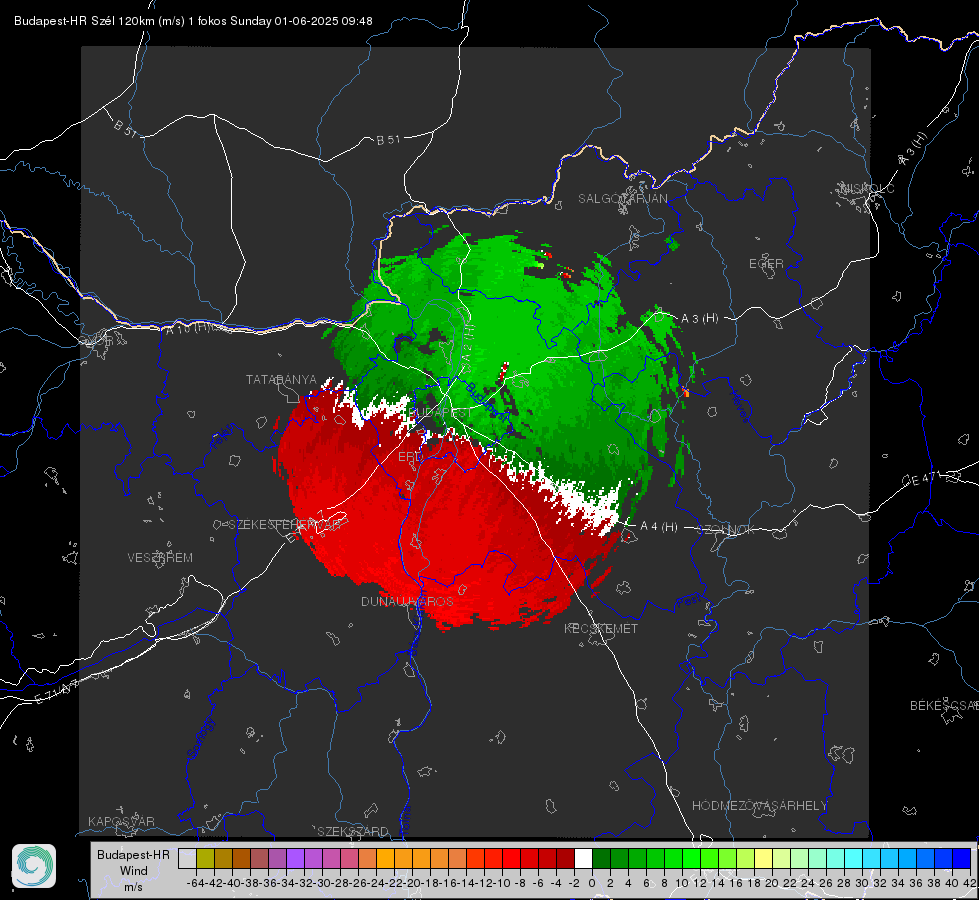979x900 pixels.
Task: Select the blue Heves county label
Action: click(x=739, y=407)
